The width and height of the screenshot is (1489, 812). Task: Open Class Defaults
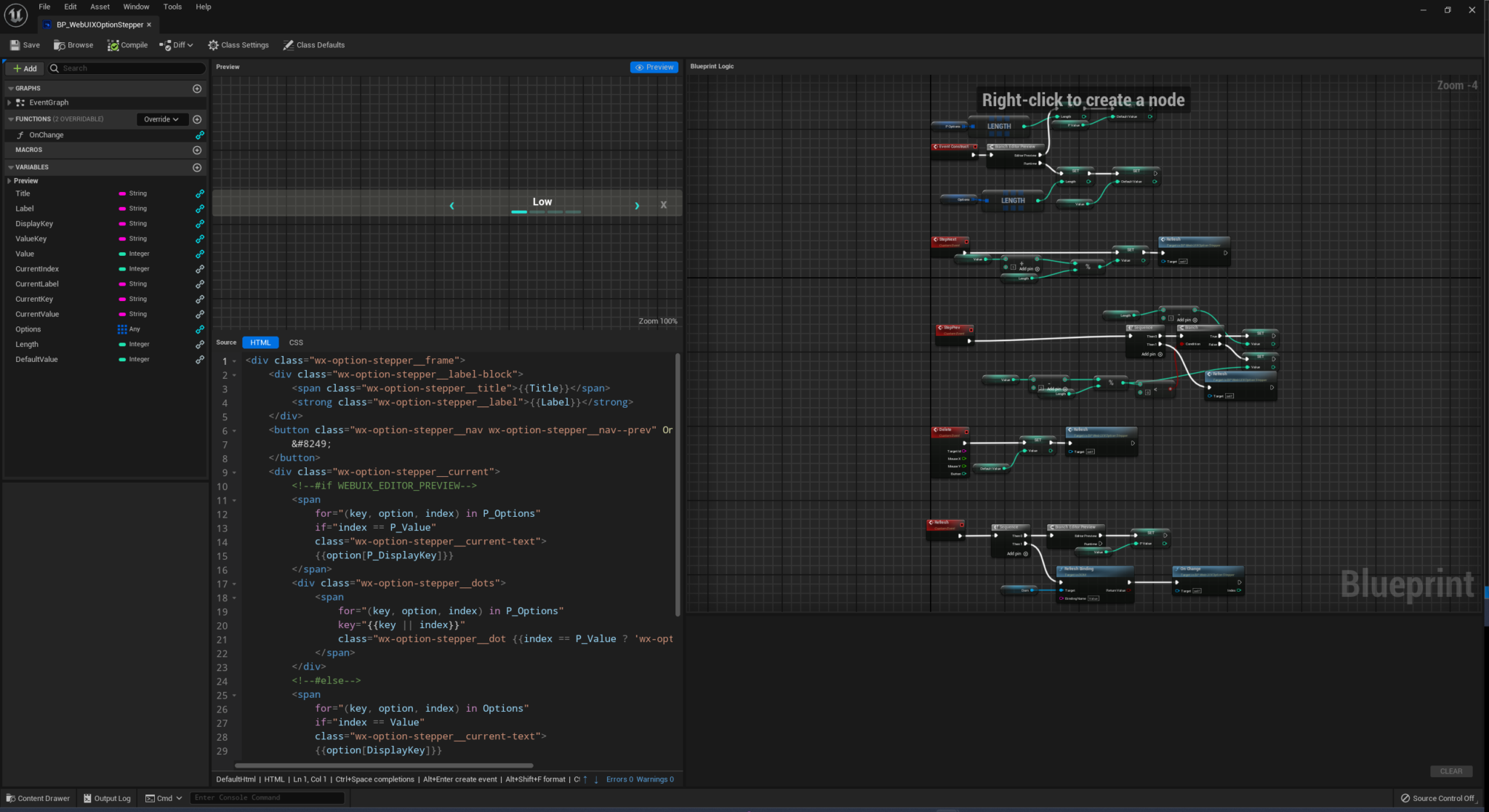[x=313, y=45]
